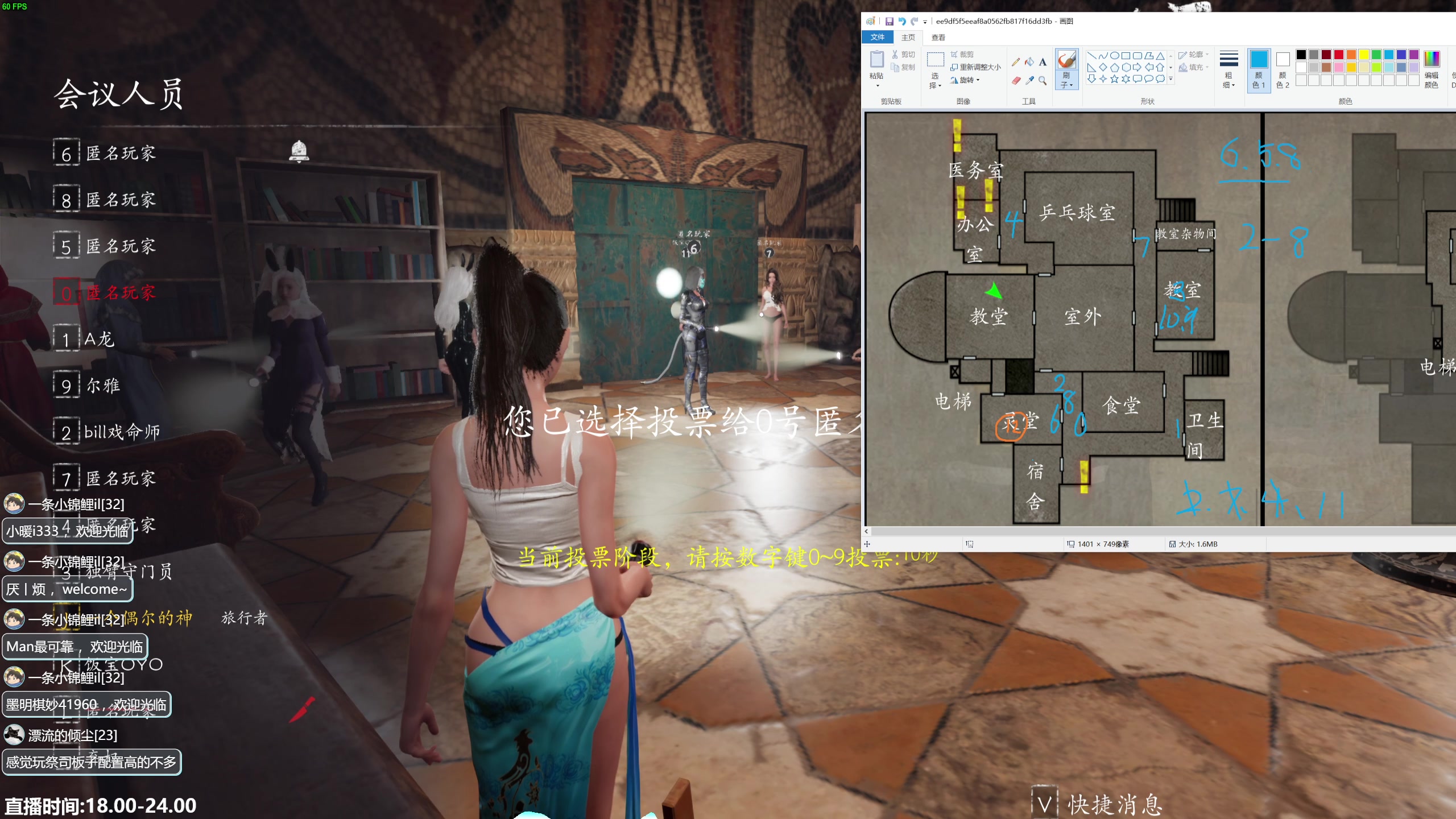Image resolution: width=1456 pixels, height=819 pixels.
Task: Save the drawing in Paint's quick access bar
Action: (x=889, y=22)
